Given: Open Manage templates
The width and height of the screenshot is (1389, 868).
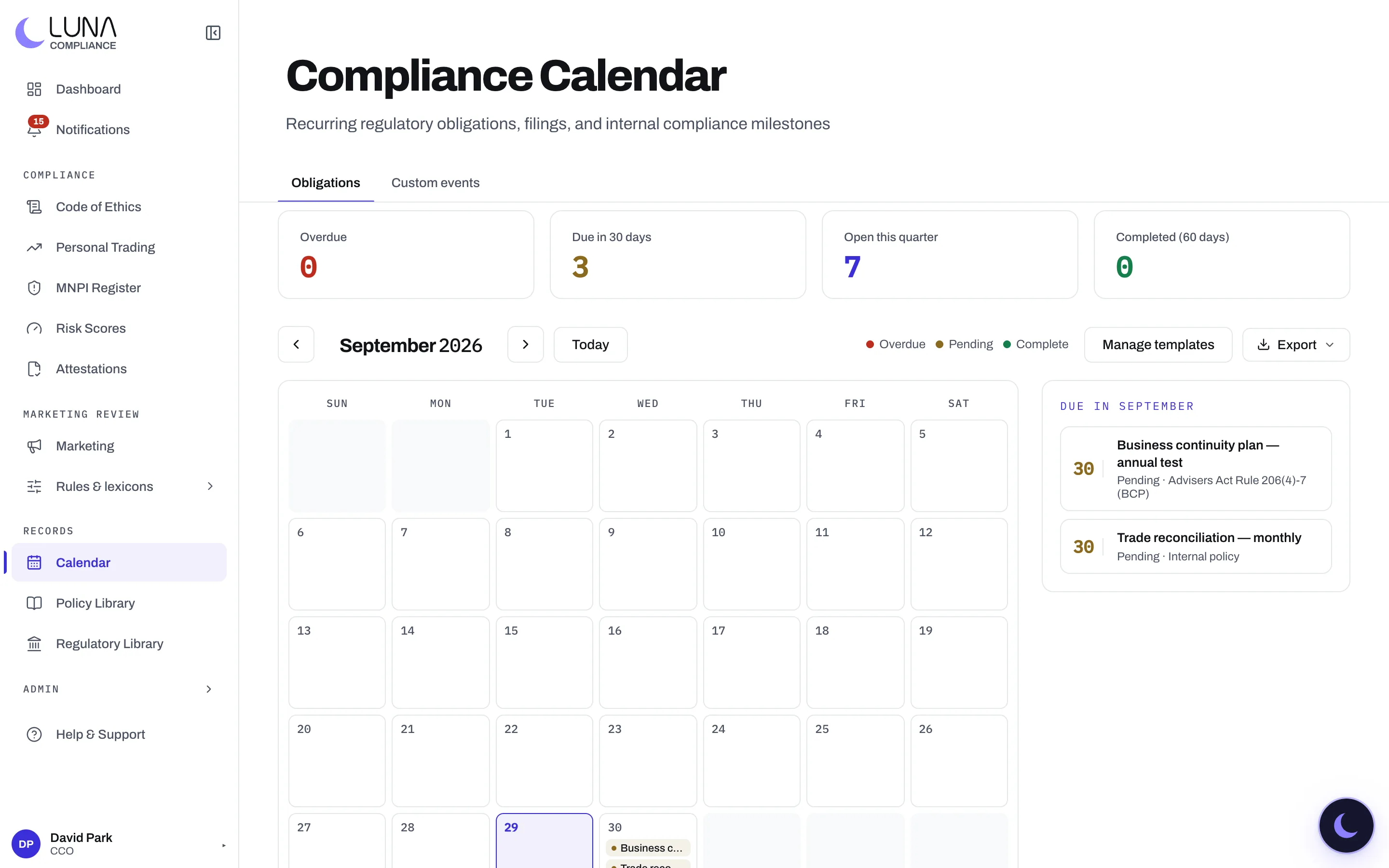Looking at the screenshot, I should click(1158, 344).
